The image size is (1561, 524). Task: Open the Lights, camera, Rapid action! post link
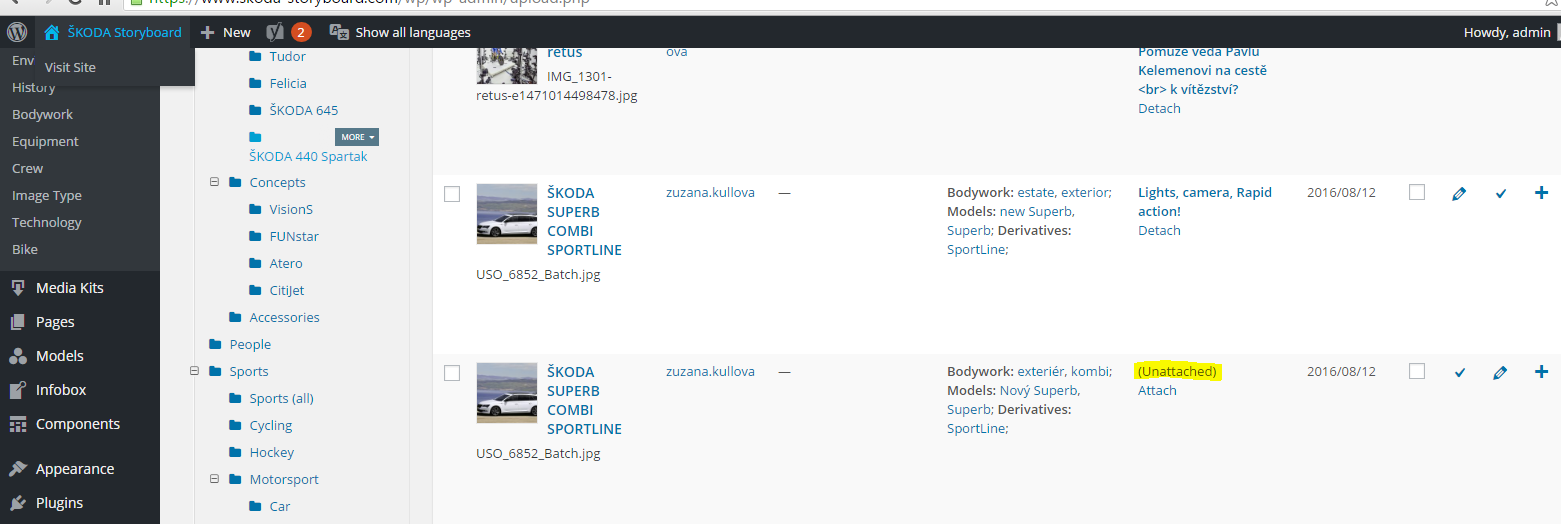[x=1205, y=201]
